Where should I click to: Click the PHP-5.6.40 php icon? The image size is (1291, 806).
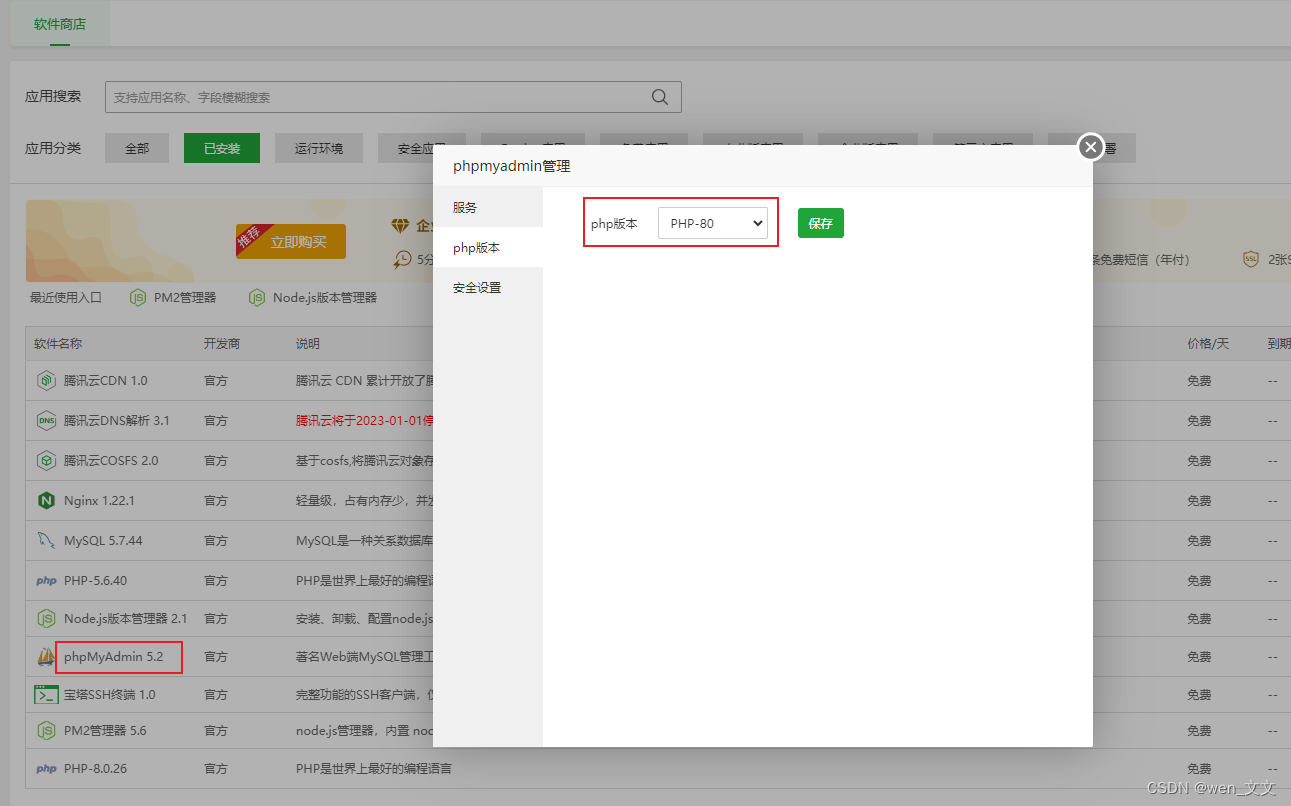pos(46,580)
